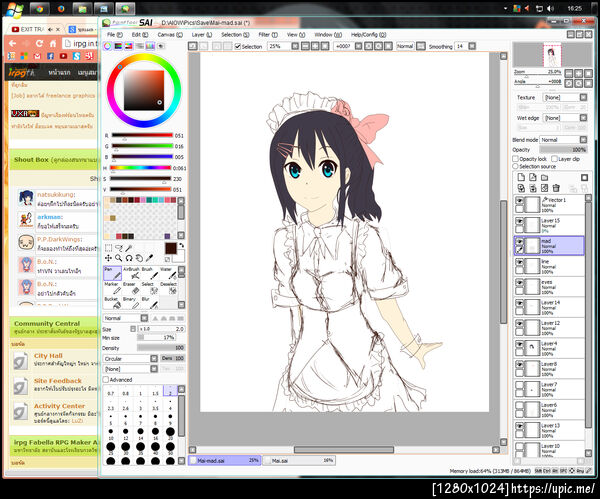The height and width of the screenshot is (499, 600).
Task: Toggle the color wheel panel button
Action: pyautogui.click(x=108, y=46)
